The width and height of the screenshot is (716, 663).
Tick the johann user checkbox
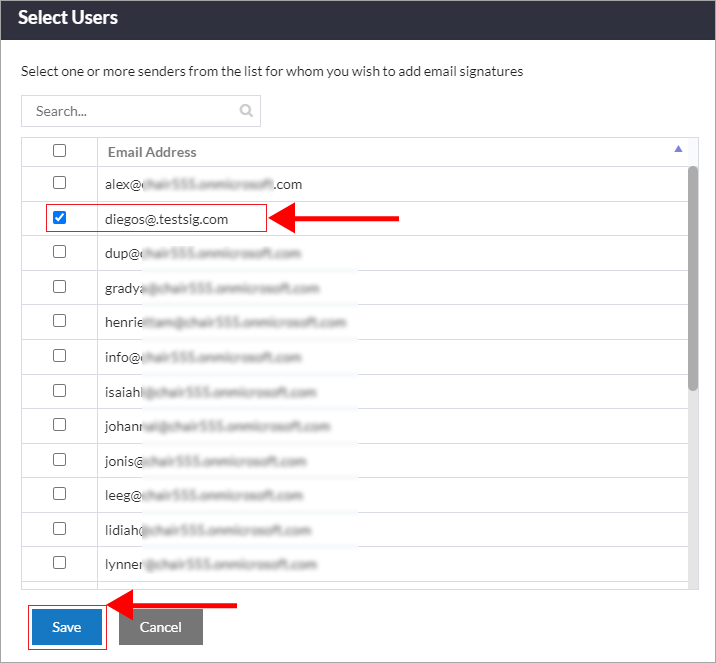59,425
